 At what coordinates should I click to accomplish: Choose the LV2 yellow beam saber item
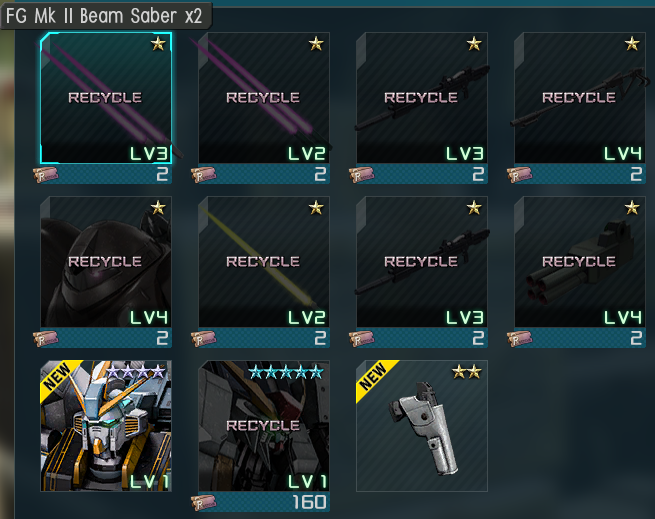(264, 262)
